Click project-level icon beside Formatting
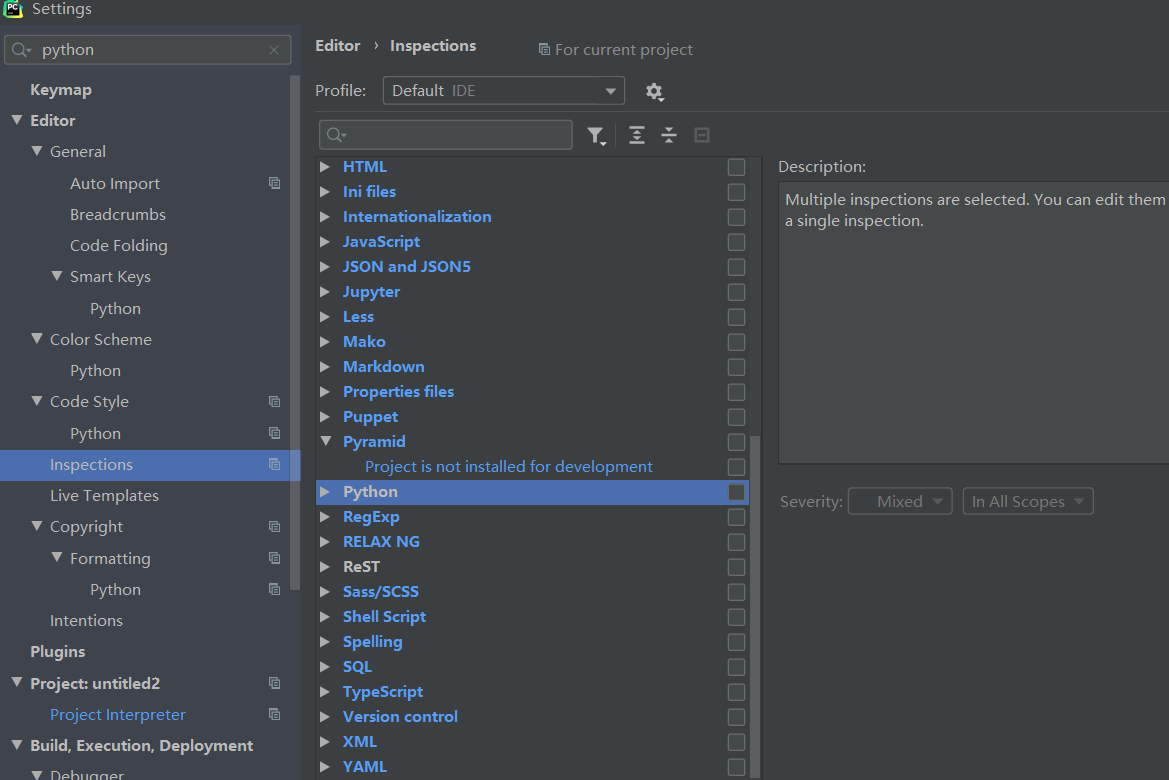Viewport: 1169px width, 780px height. [274, 558]
